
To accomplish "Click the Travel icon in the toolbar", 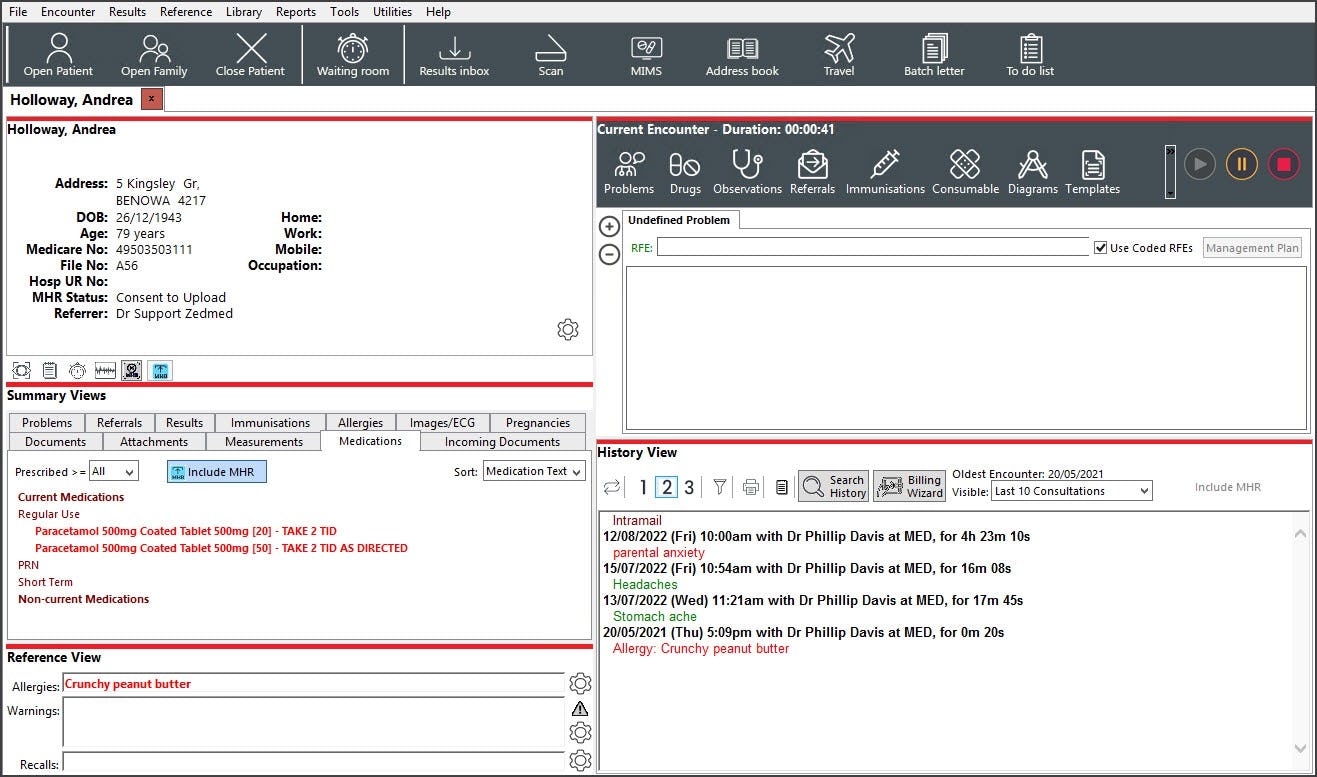I will pyautogui.click(x=838, y=52).
